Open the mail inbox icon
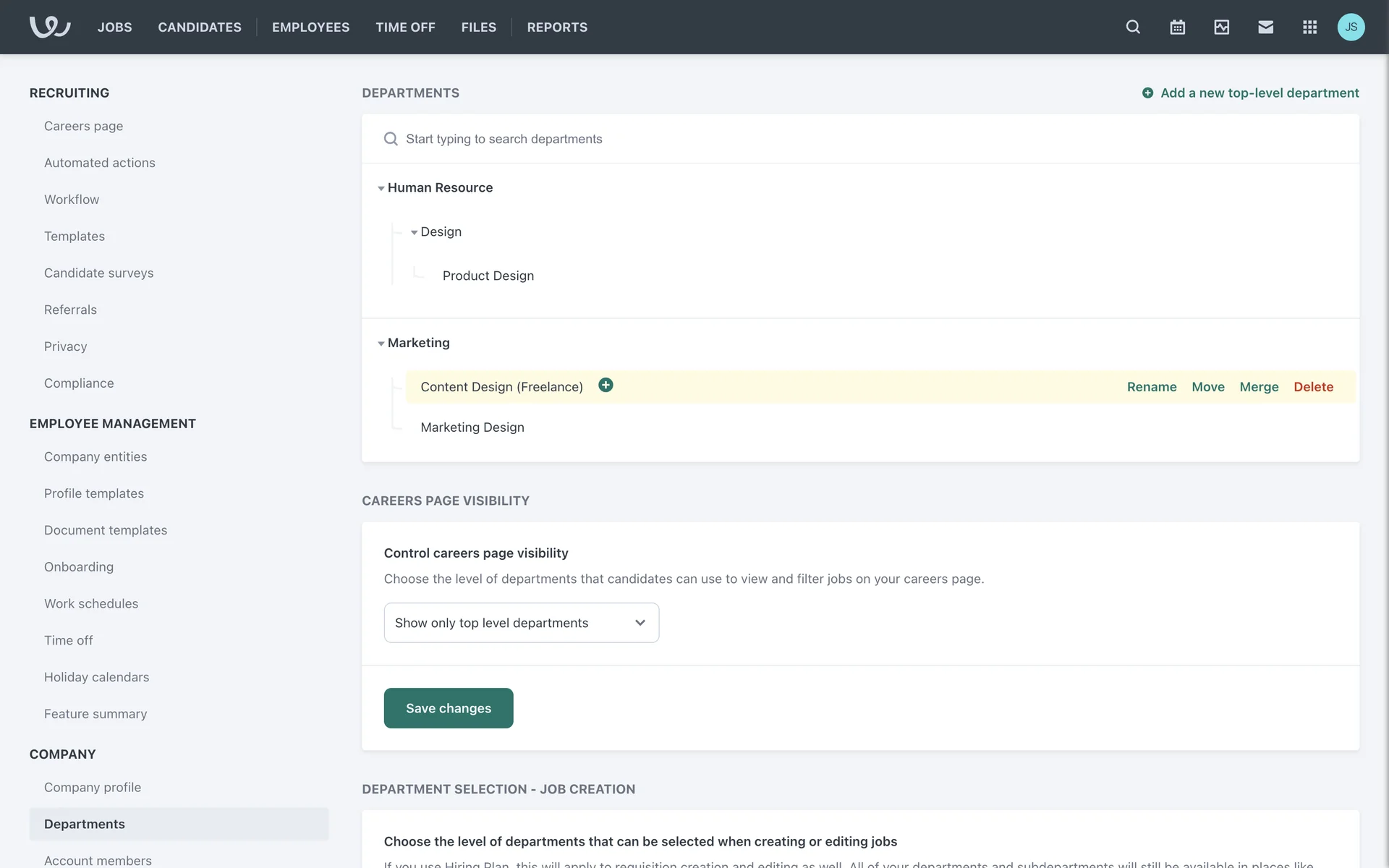Screen dimensions: 1389x868 (1265, 27)
